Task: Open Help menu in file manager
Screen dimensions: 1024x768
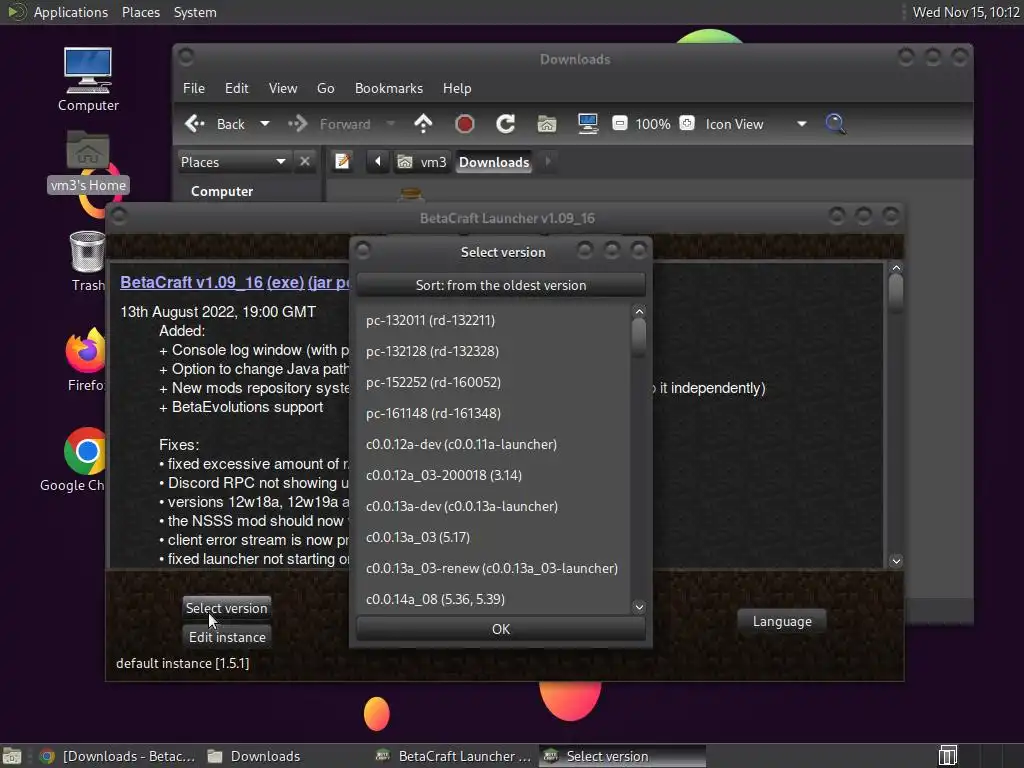Action: (x=456, y=88)
